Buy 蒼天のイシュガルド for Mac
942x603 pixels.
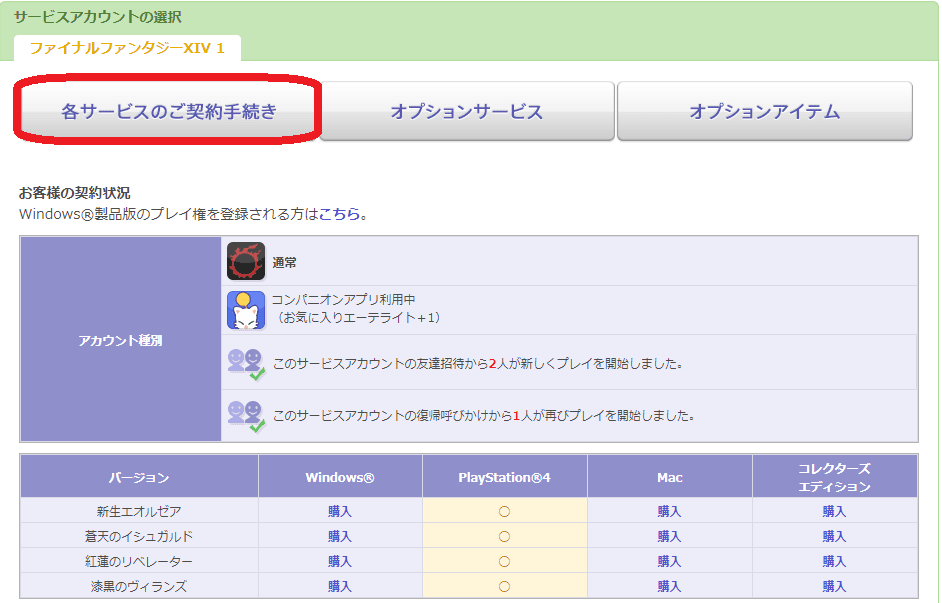point(669,536)
